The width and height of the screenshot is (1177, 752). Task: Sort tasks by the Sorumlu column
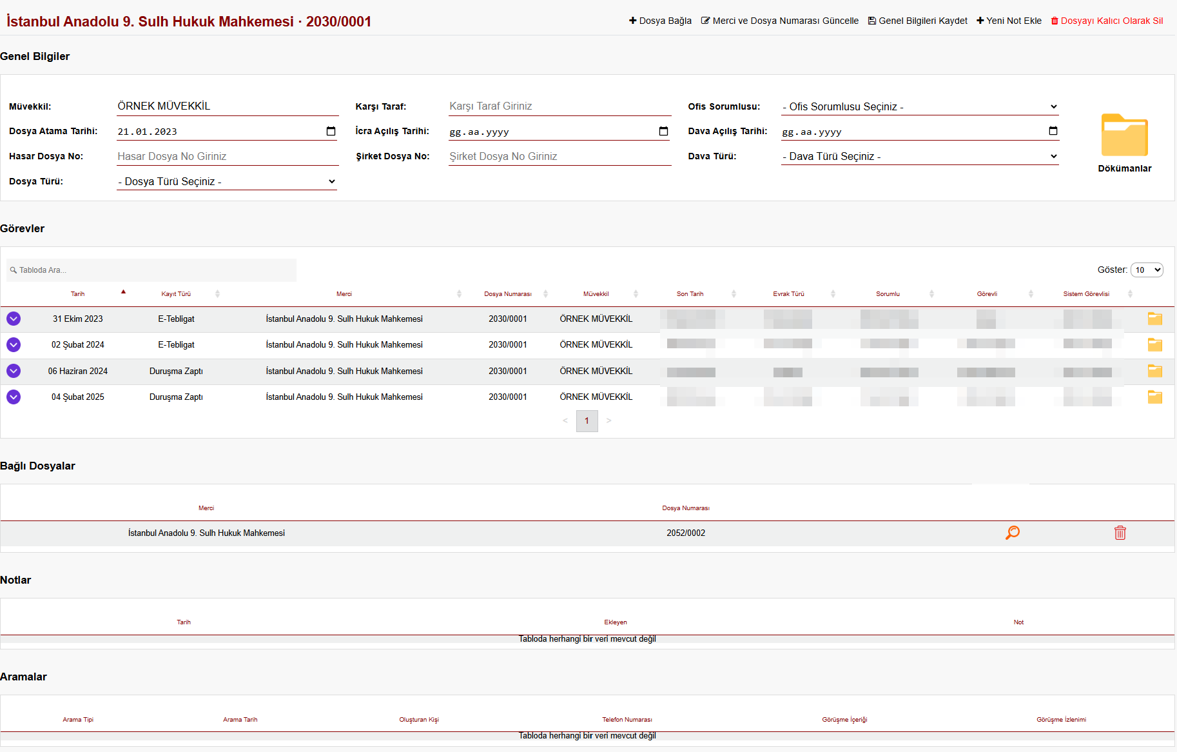[888, 294]
